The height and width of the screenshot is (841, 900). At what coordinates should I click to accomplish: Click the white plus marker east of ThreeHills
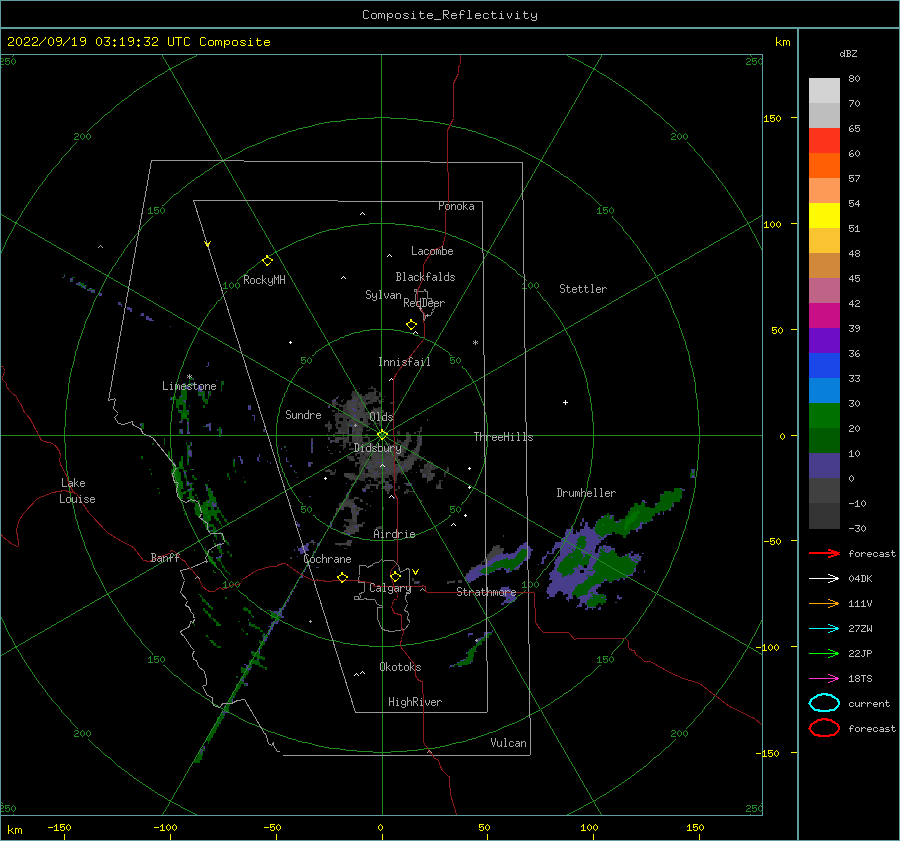(x=565, y=402)
